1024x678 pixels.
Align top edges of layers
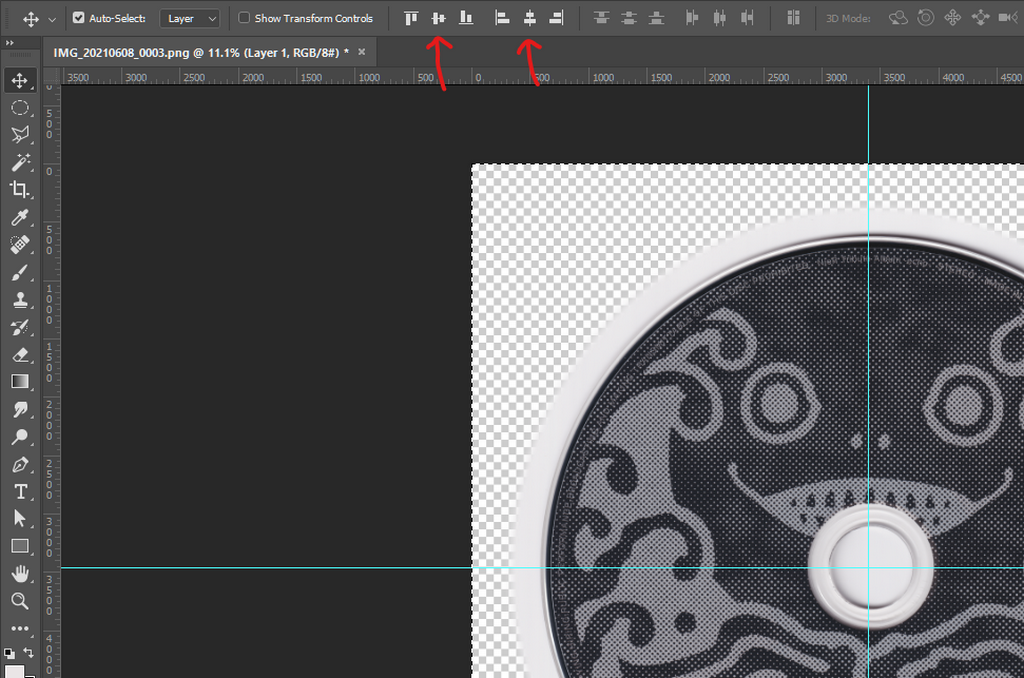point(411,18)
